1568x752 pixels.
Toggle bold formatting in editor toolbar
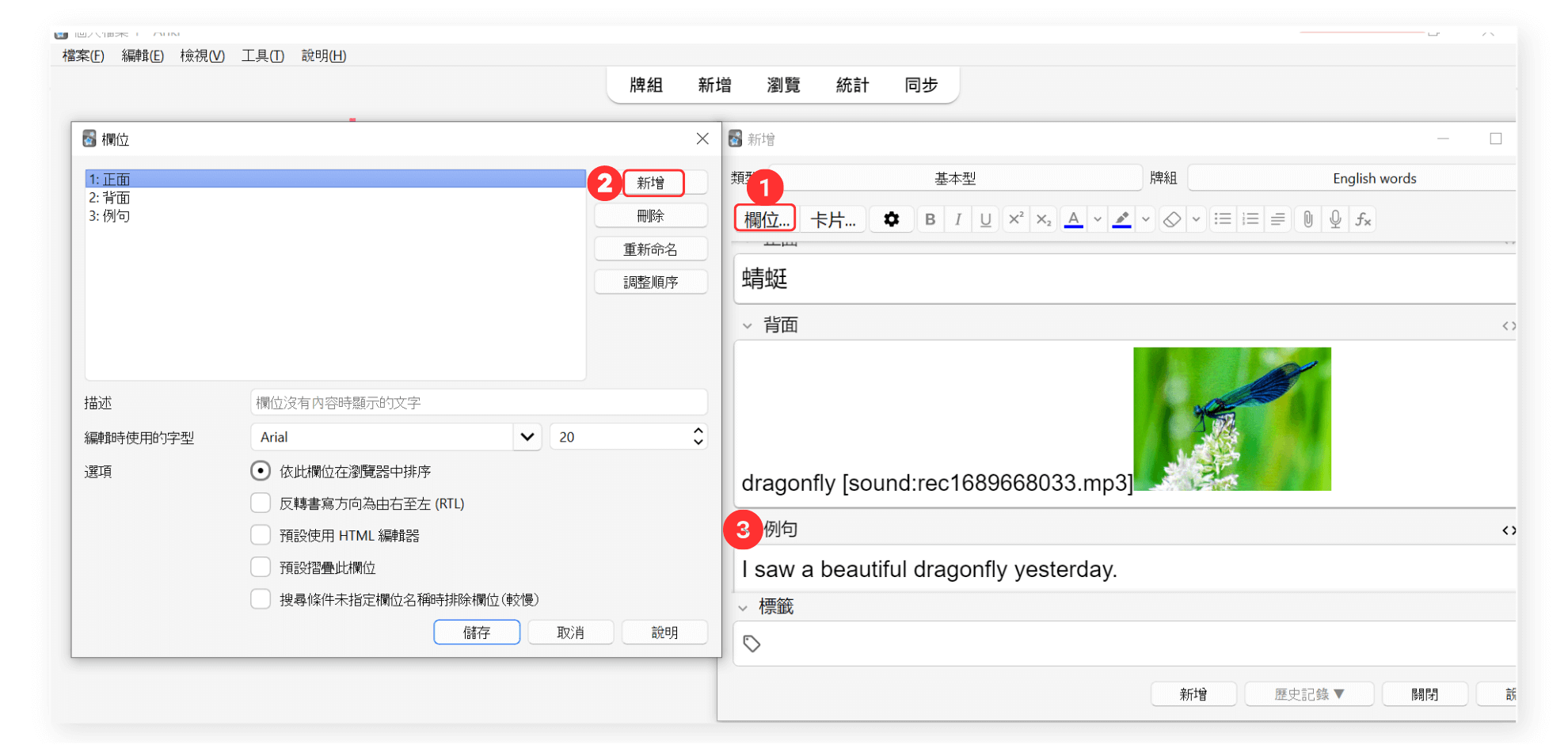(x=931, y=219)
